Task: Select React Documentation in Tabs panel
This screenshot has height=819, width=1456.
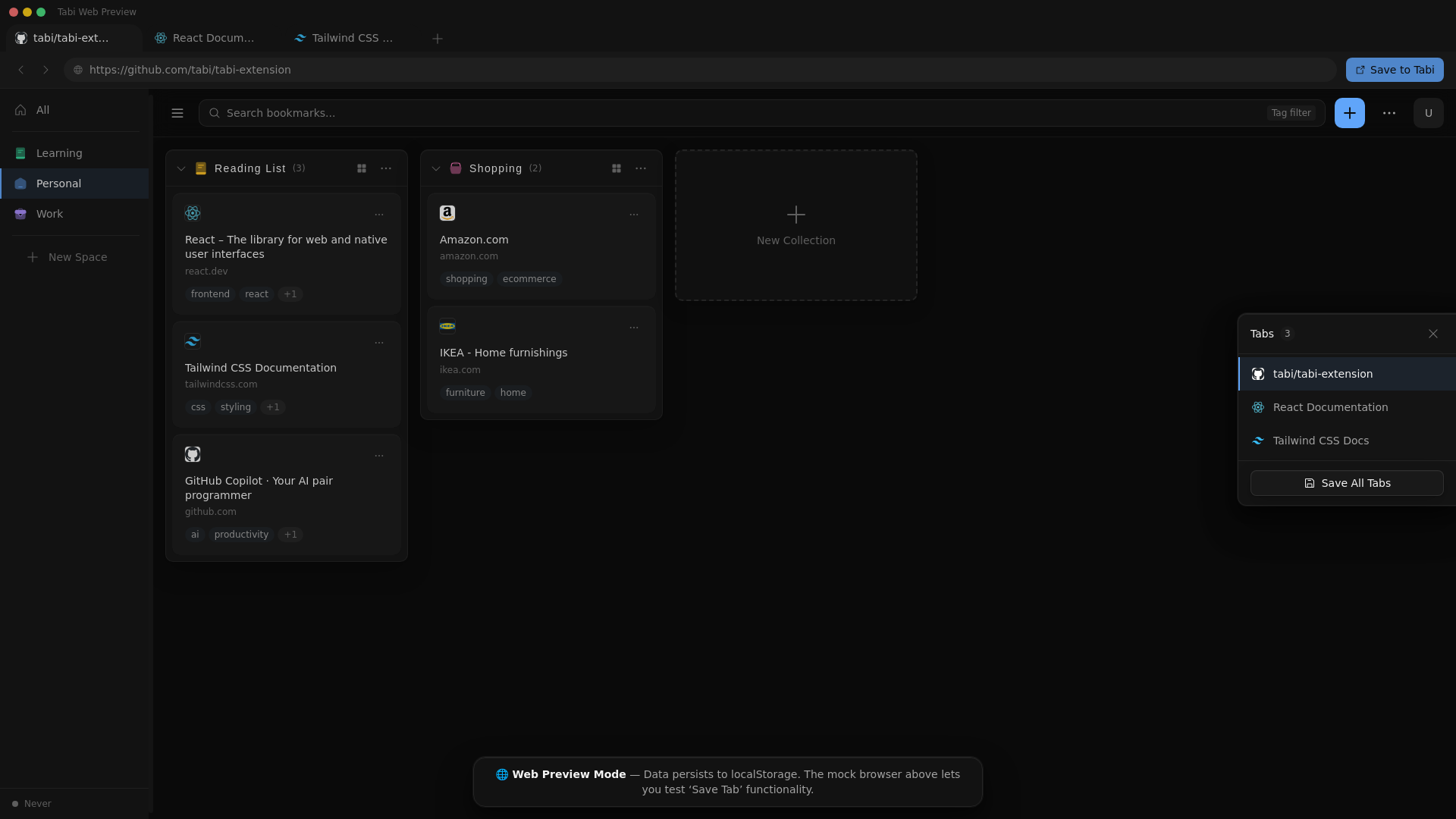Action: pos(1347,407)
